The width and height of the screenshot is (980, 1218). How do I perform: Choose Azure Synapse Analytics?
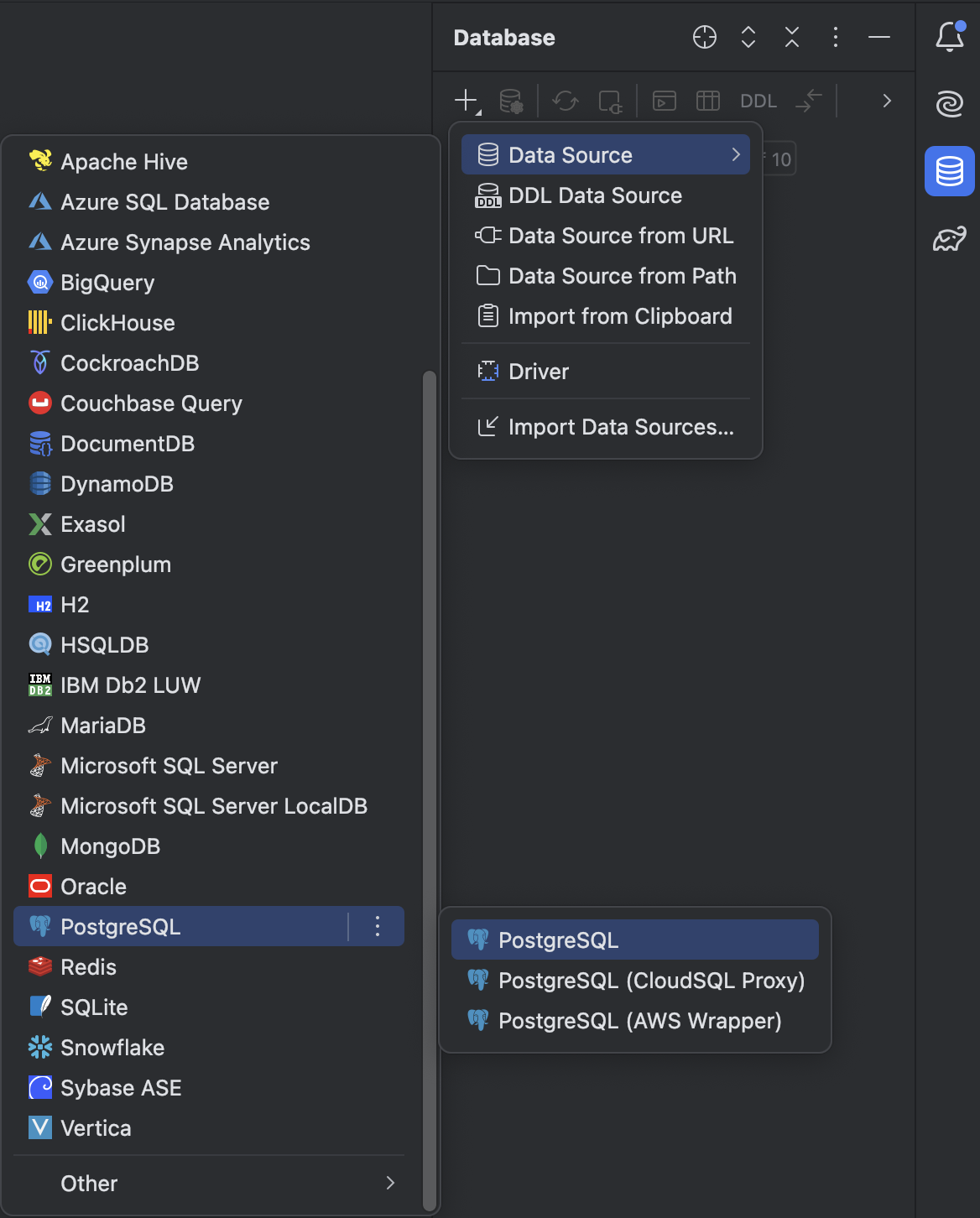(209, 242)
